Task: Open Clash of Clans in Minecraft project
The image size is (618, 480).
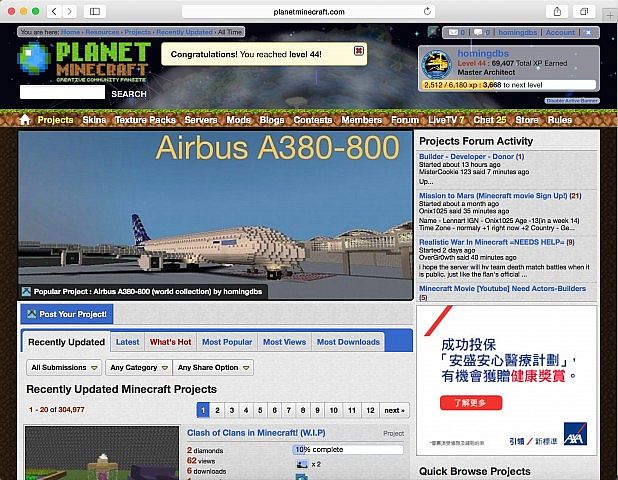Action: pyautogui.click(x=256, y=433)
